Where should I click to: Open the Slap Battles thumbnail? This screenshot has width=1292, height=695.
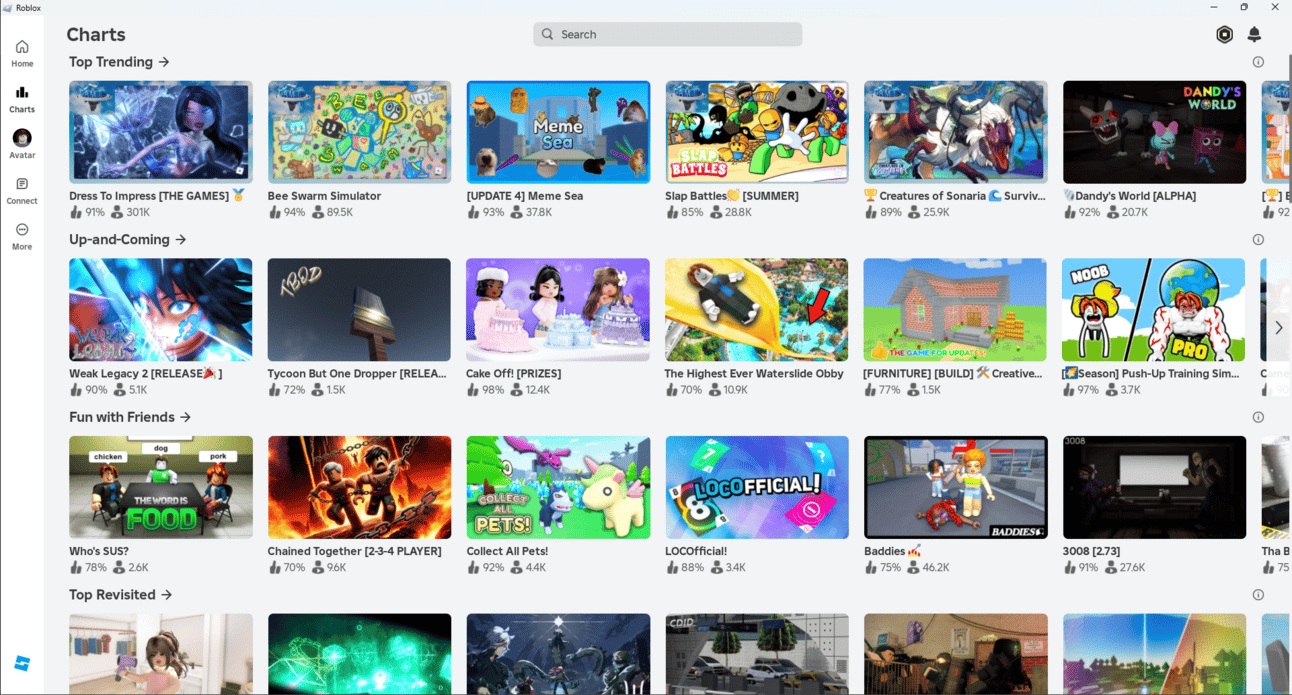coord(757,132)
